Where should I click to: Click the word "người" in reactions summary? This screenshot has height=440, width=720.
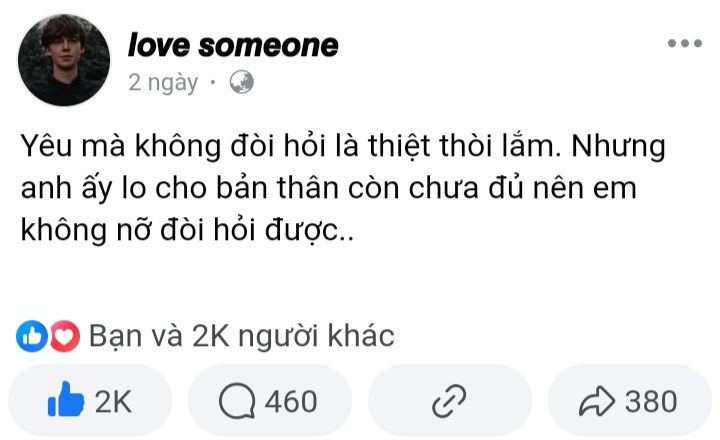[x=278, y=337]
